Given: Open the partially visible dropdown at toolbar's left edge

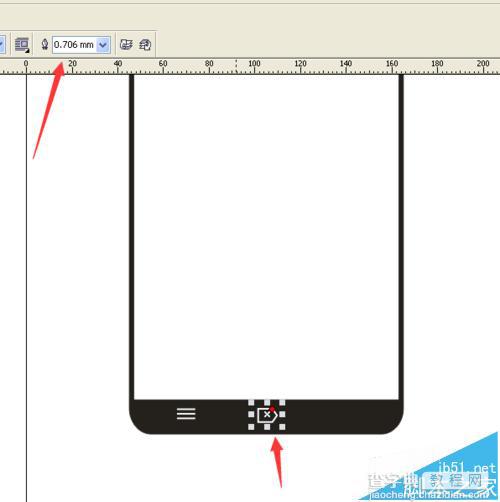Looking at the screenshot, I should pos(2,45).
